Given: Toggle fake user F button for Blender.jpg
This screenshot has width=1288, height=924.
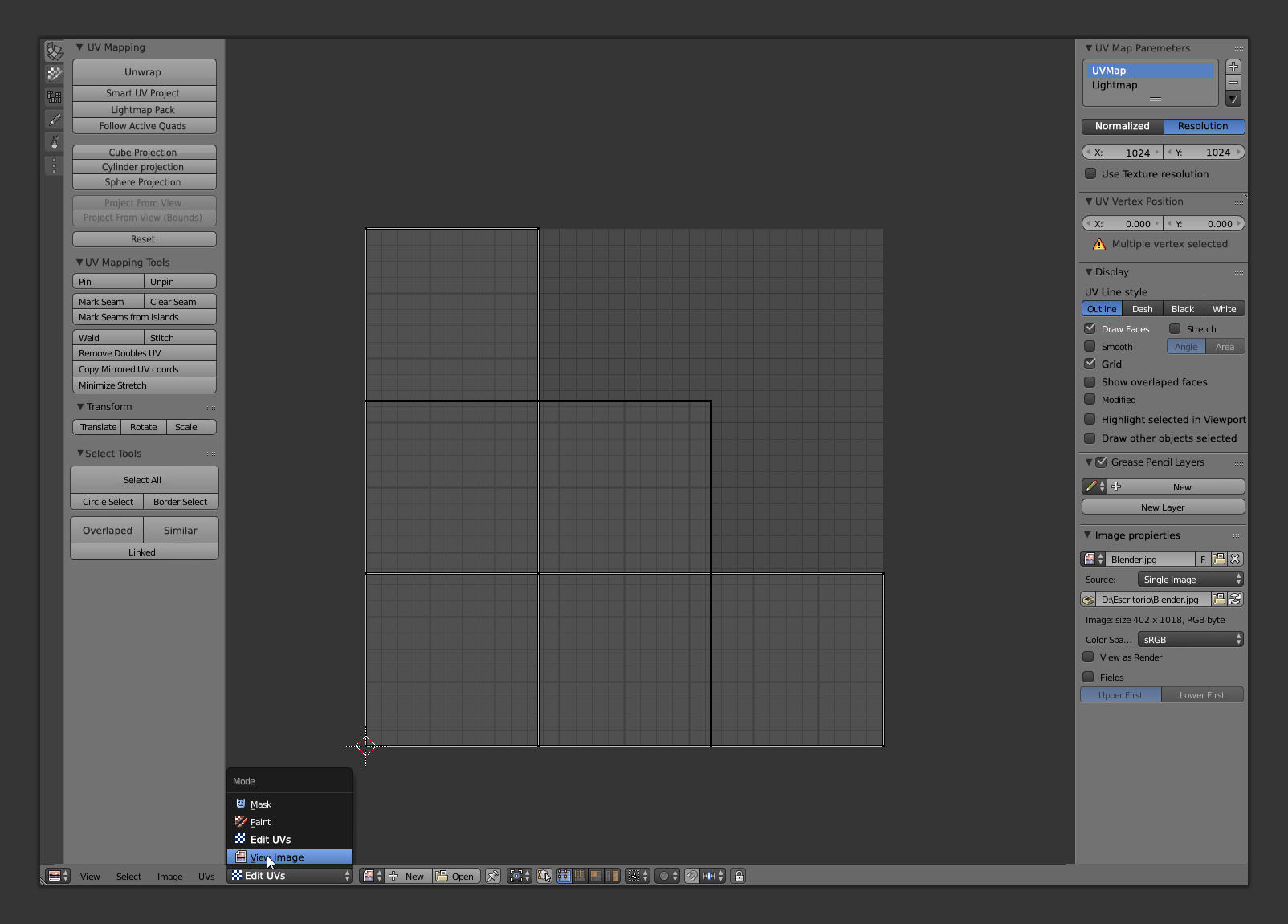Looking at the screenshot, I should click(1203, 559).
